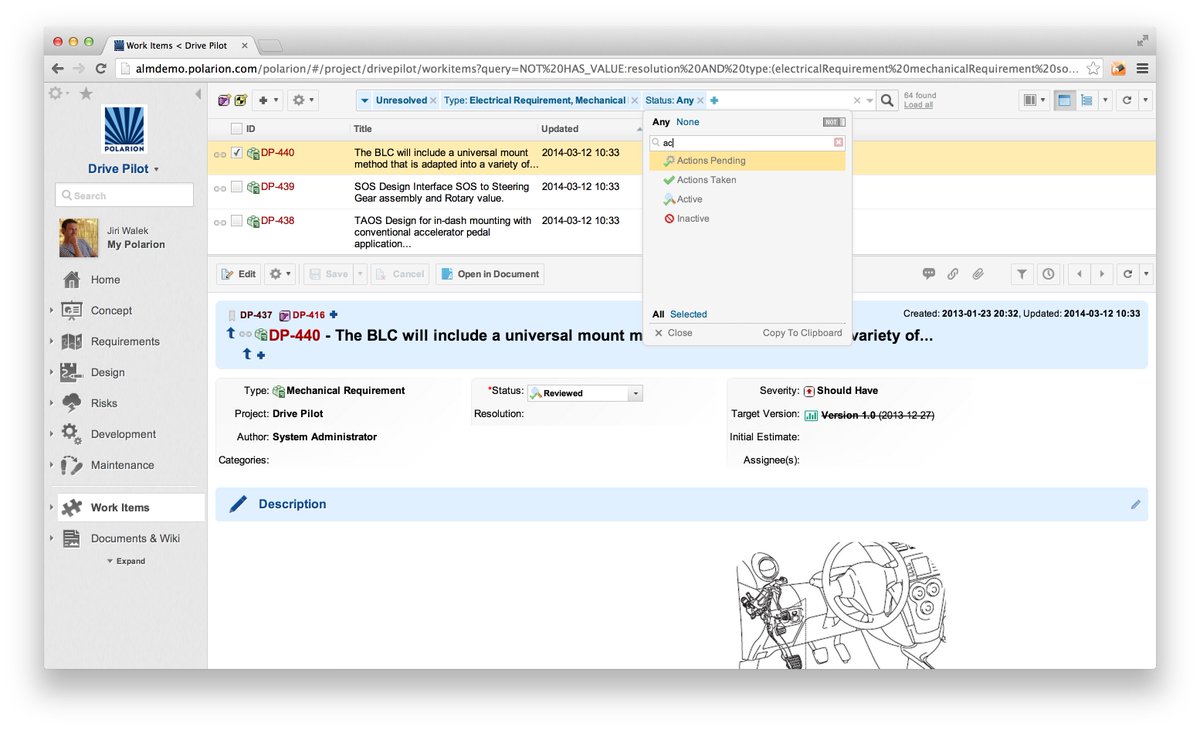
Task: Clear the status filter search text
Action: [839, 143]
